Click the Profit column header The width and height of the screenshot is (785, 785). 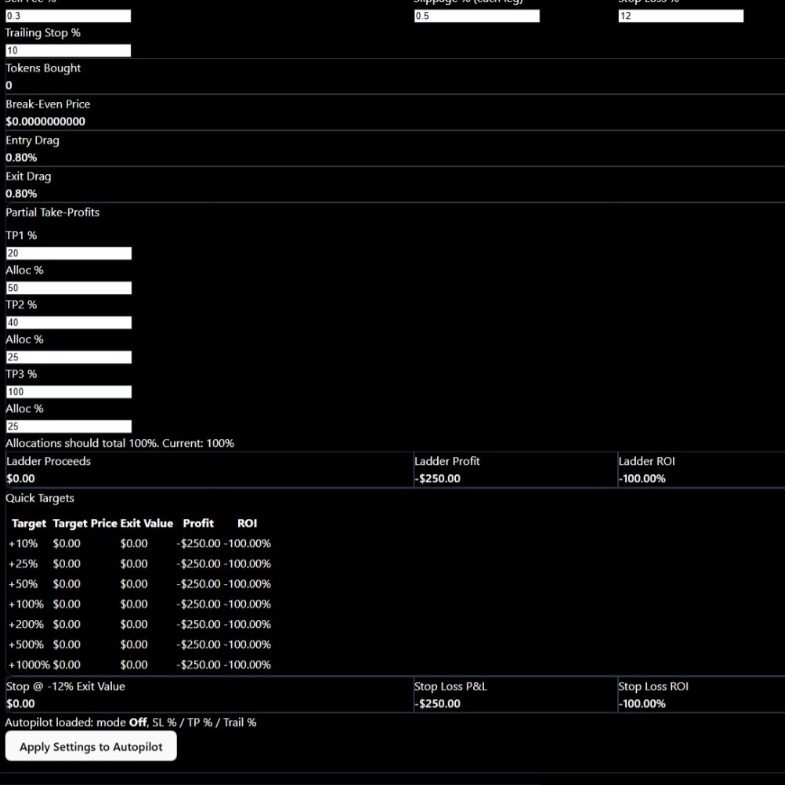pyautogui.click(x=198, y=523)
